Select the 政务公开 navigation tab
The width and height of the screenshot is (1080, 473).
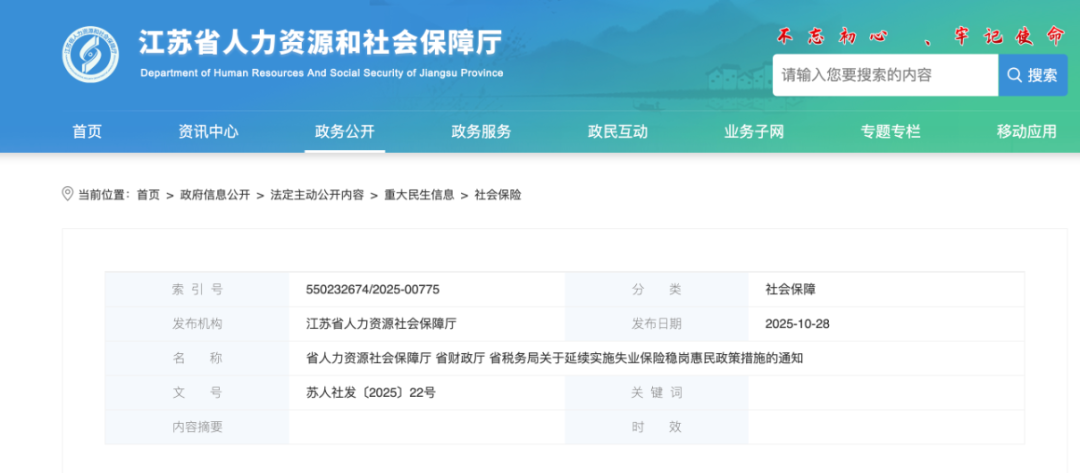(344, 132)
